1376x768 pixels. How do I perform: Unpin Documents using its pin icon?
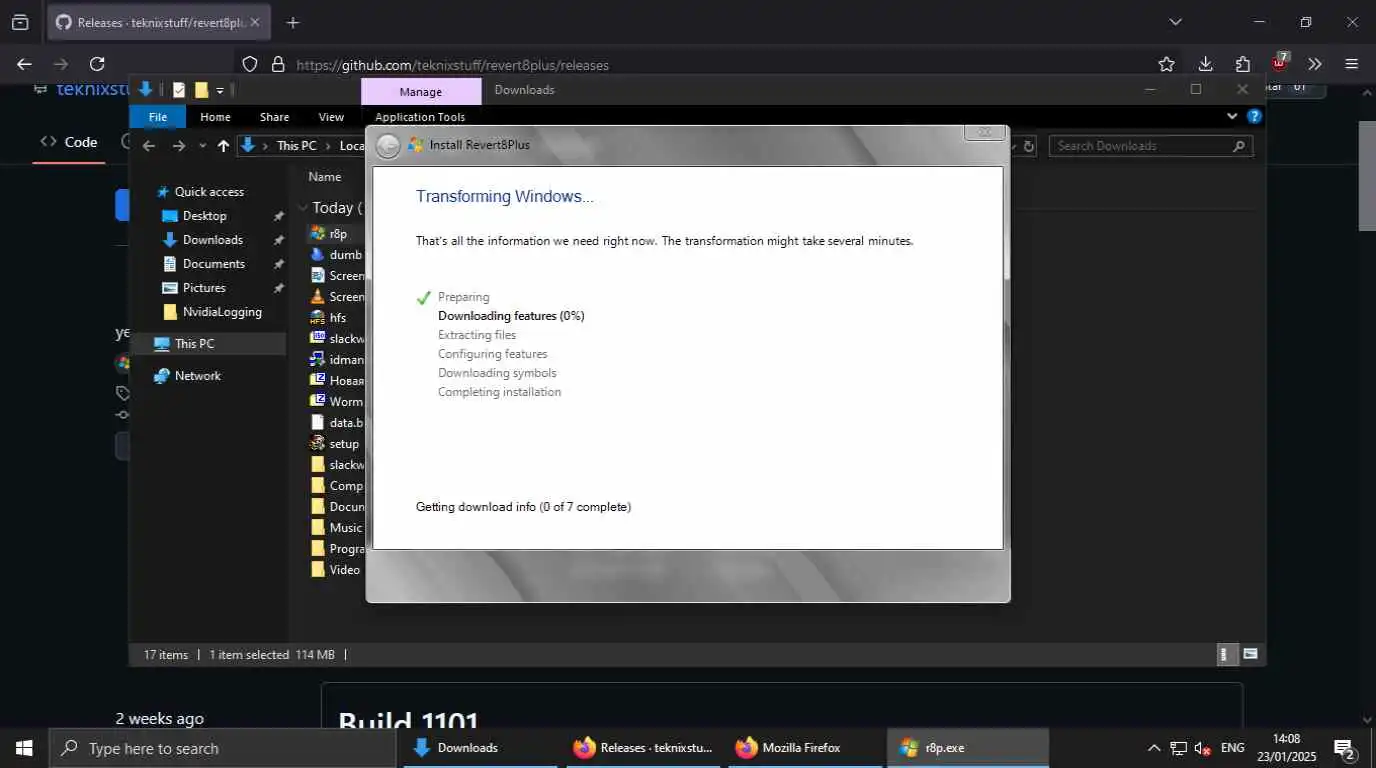(278, 264)
